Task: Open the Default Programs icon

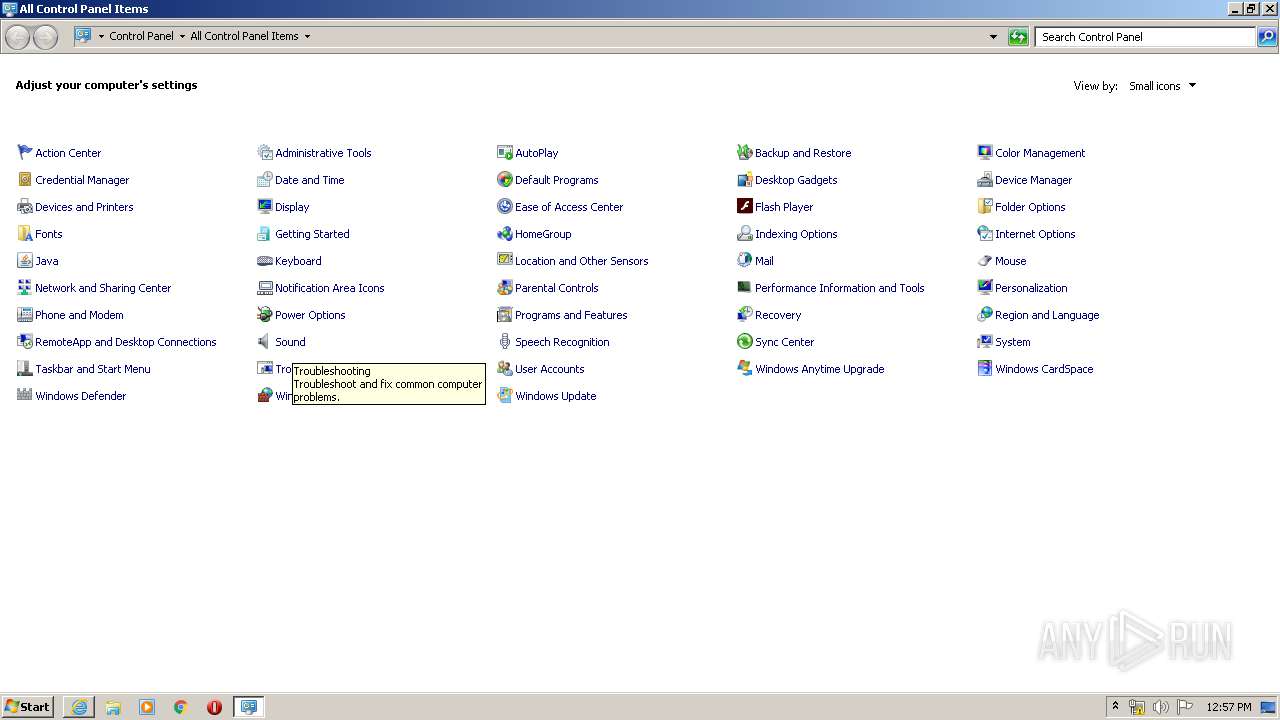Action: 505,180
